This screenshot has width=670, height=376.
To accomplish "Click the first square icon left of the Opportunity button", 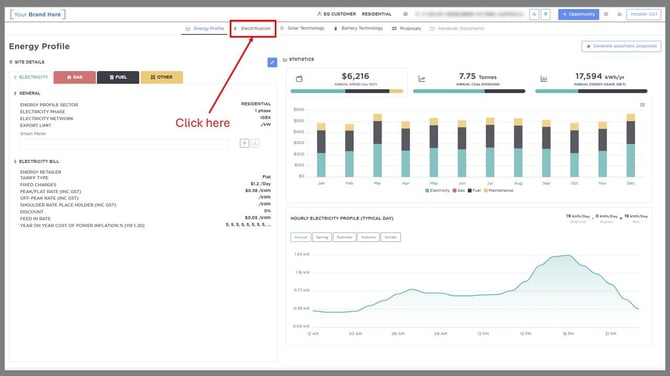I will (534, 14).
